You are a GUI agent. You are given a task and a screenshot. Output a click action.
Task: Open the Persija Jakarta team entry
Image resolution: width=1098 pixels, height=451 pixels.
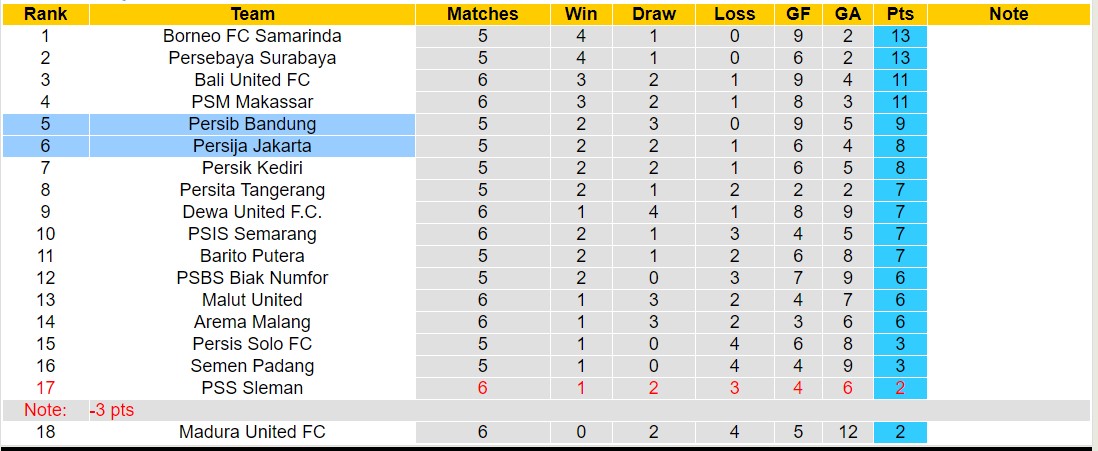(x=252, y=146)
